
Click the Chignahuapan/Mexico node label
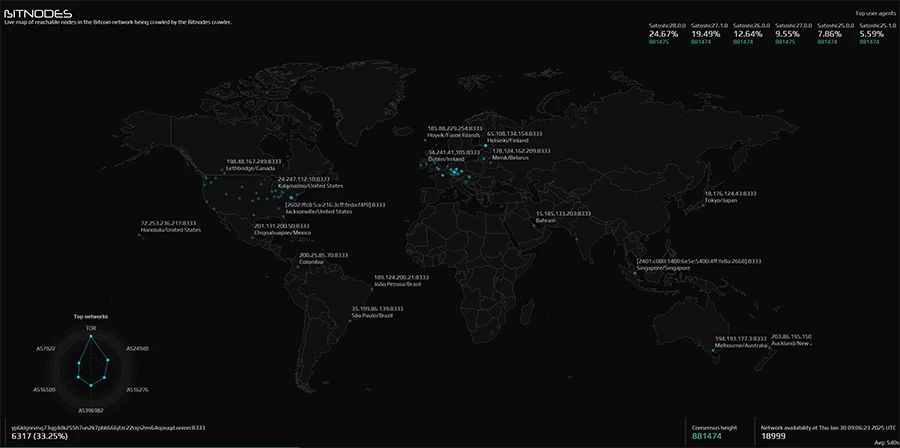point(282,233)
